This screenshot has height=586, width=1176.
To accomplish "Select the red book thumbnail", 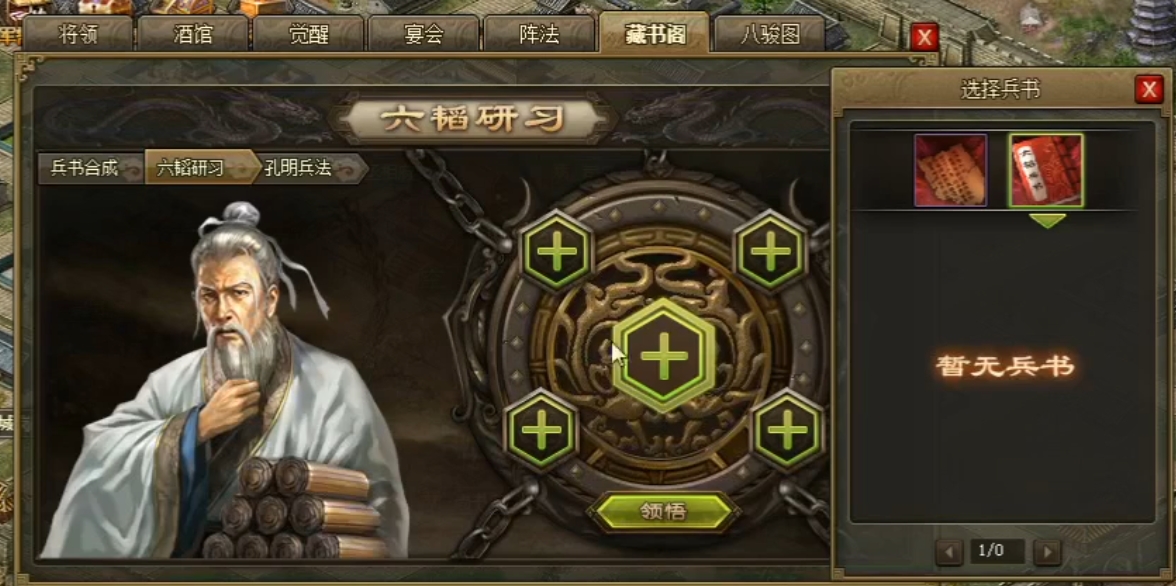I will pyautogui.click(x=1046, y=170).
